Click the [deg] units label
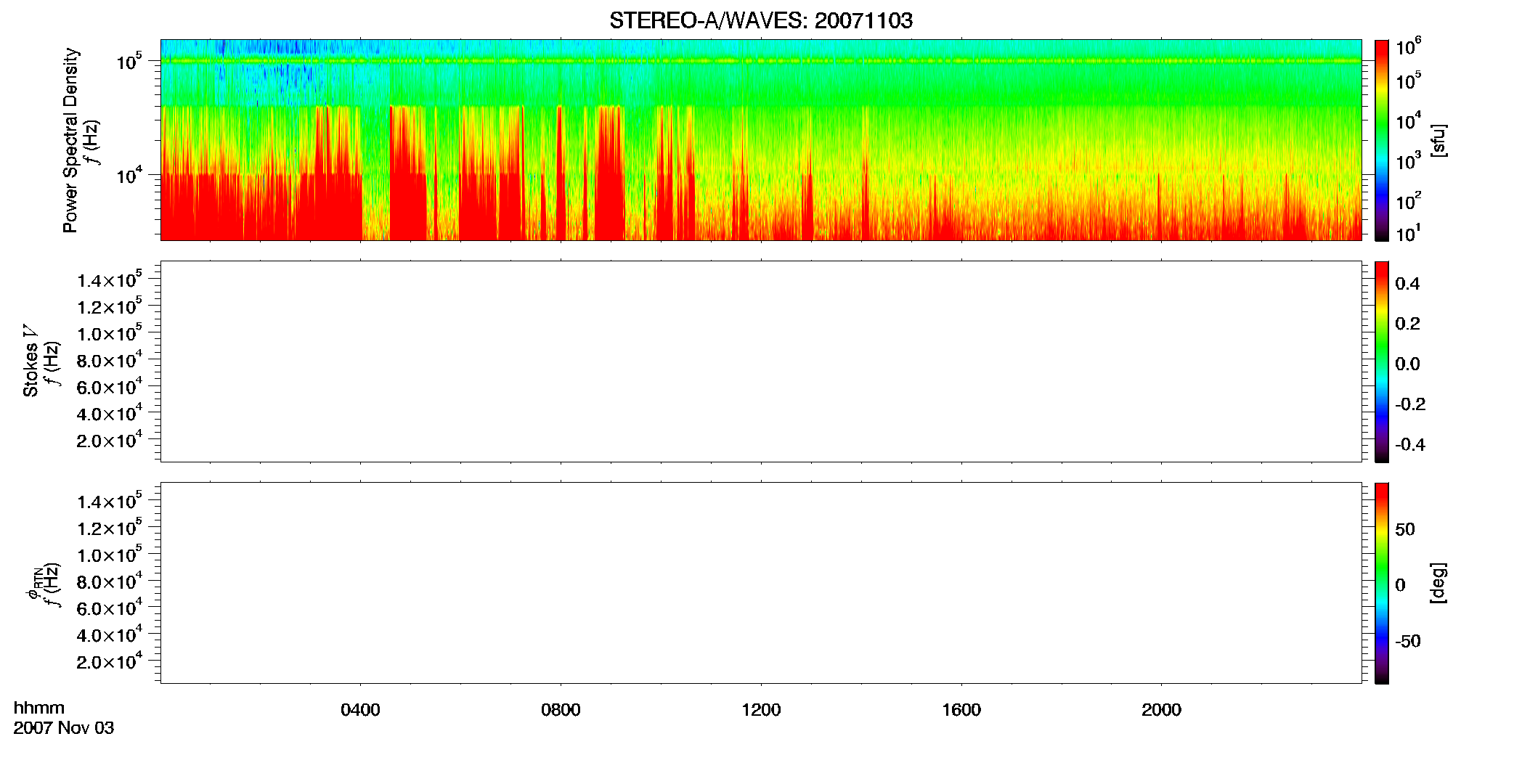 (x=1438, y=583)
